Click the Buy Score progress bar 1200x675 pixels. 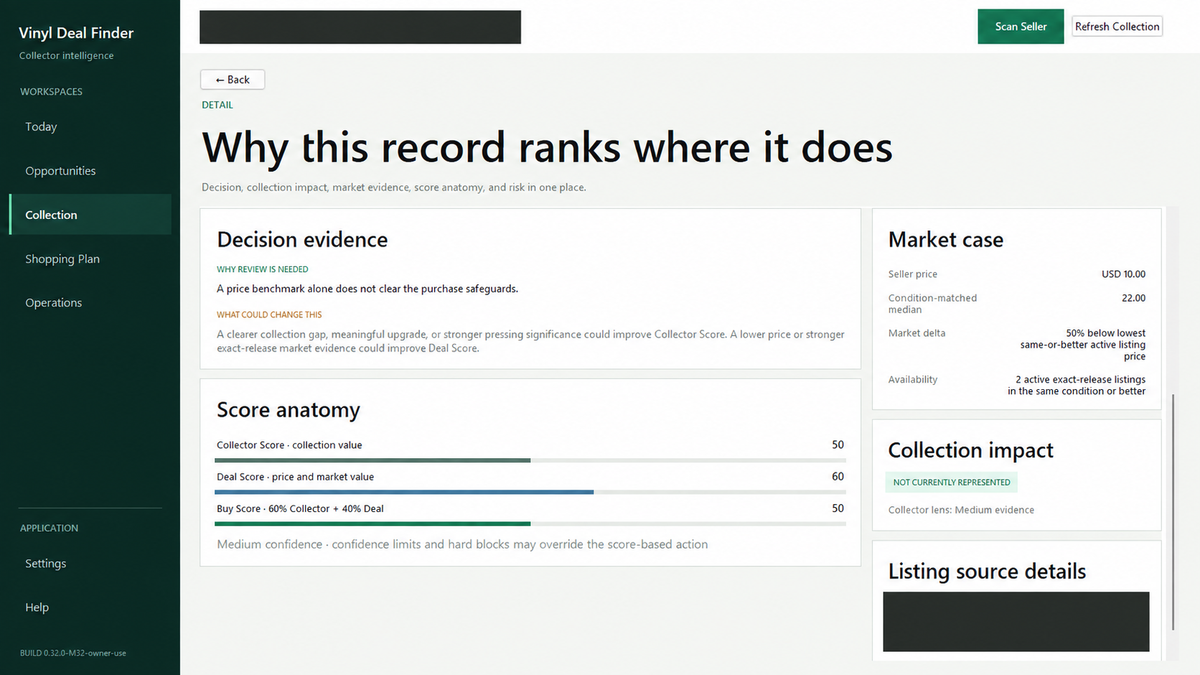pos(530,523)
